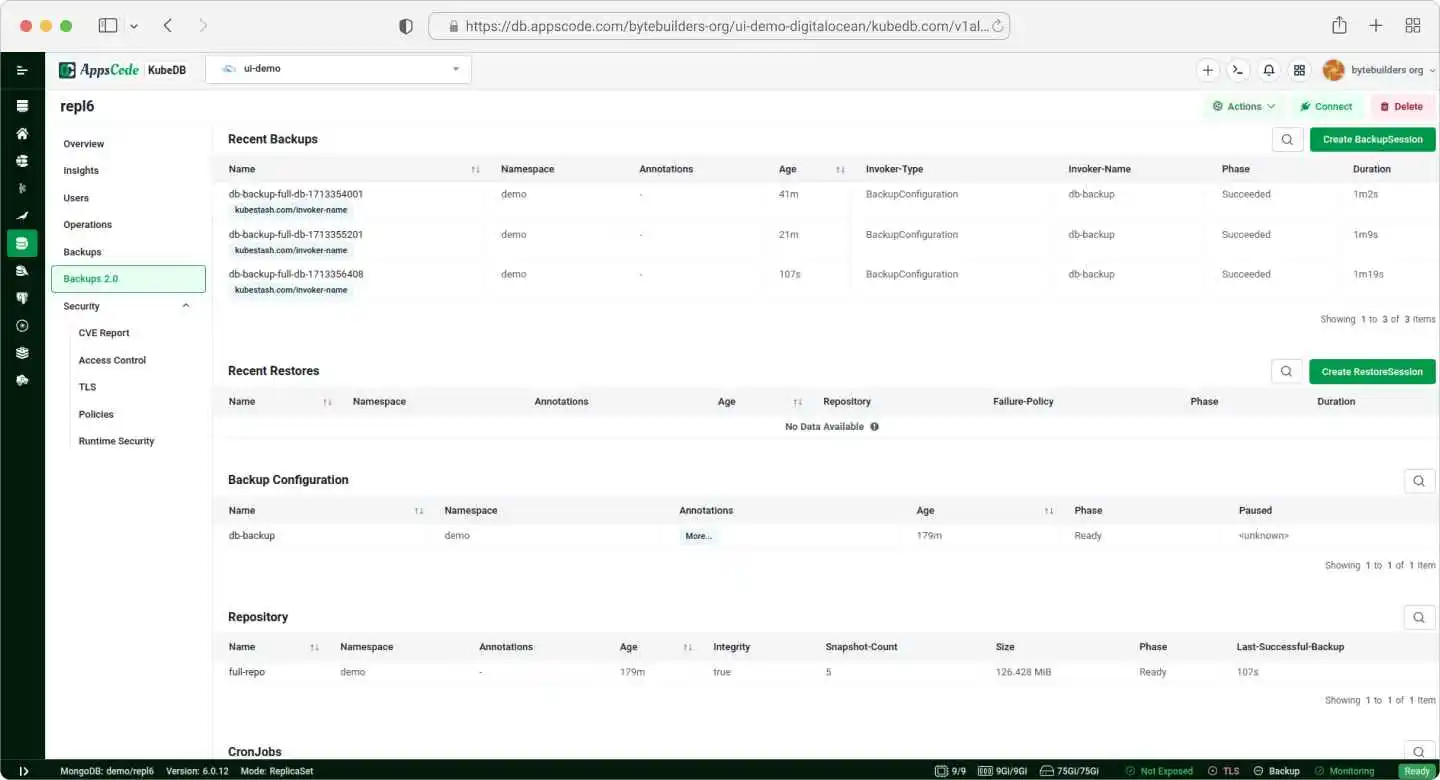Screen dimensions: 1440x780
Task: Click the Repository section search icon
Action: pos(1418,618)
